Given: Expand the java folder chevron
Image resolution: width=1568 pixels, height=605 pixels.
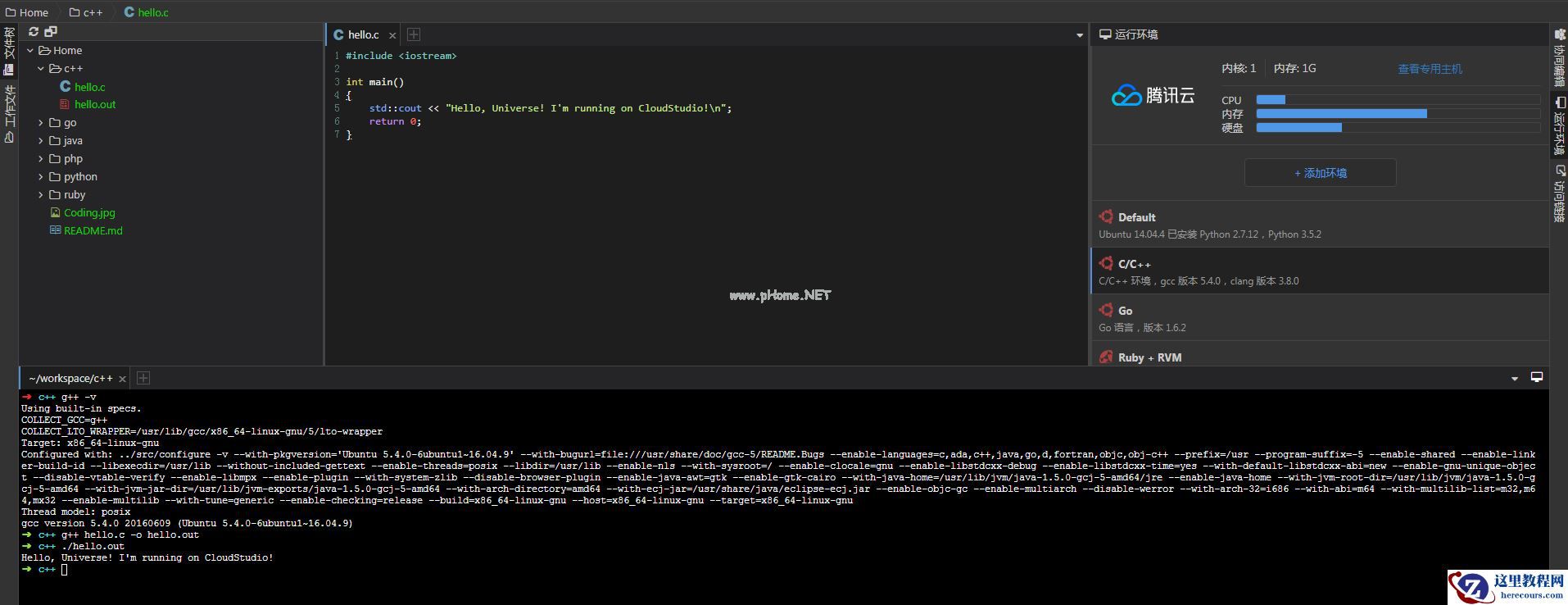Looking at the screenshot, I should [40, 140].
